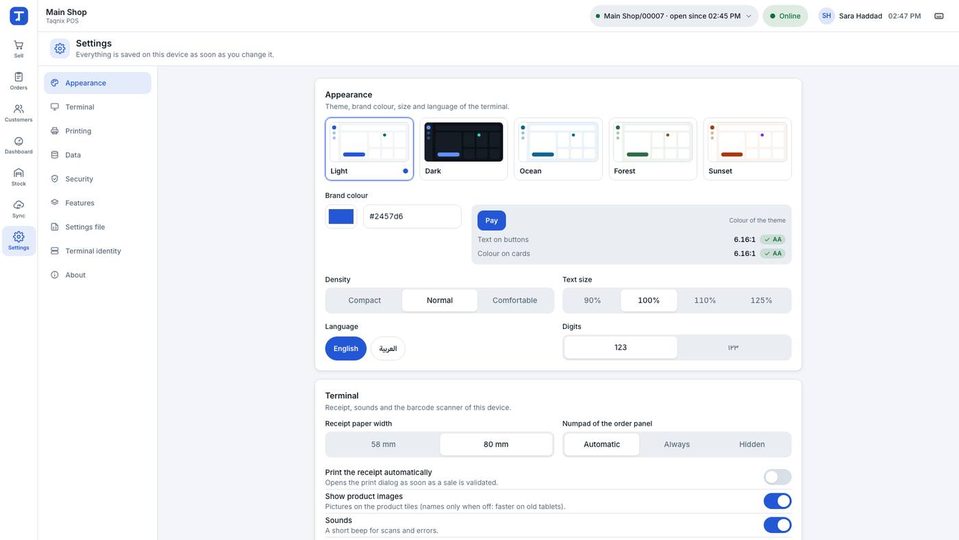Click the Settings header gear icon
Screen dimensions: 959x540
60,48
